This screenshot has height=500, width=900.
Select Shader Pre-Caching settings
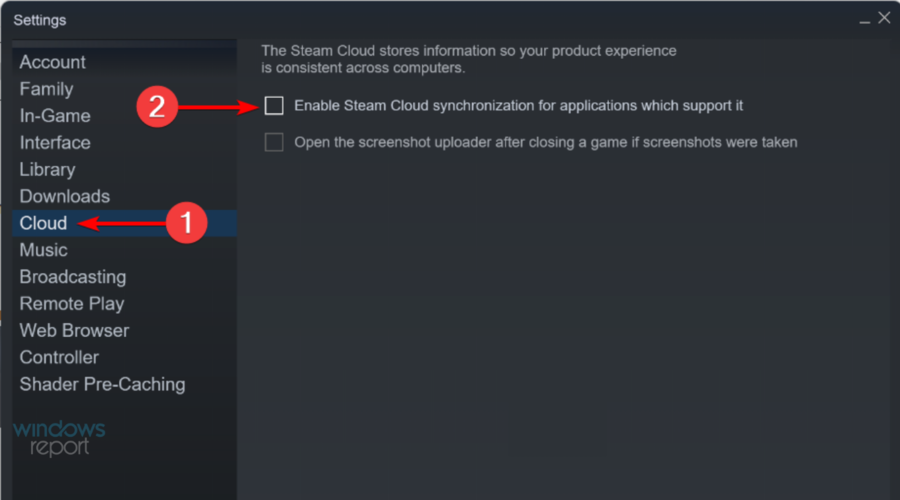(102, 384)
